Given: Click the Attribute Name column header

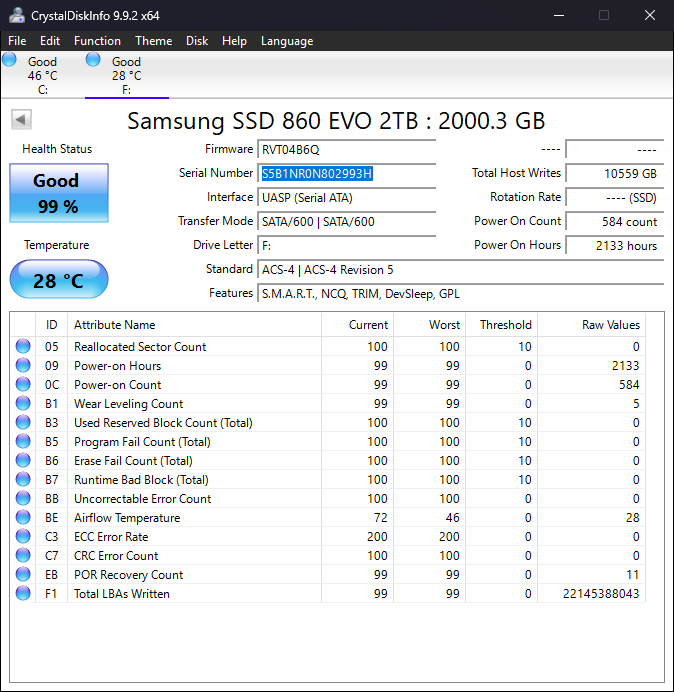Looking at the screenshot, I should click(x=194, y=325).
